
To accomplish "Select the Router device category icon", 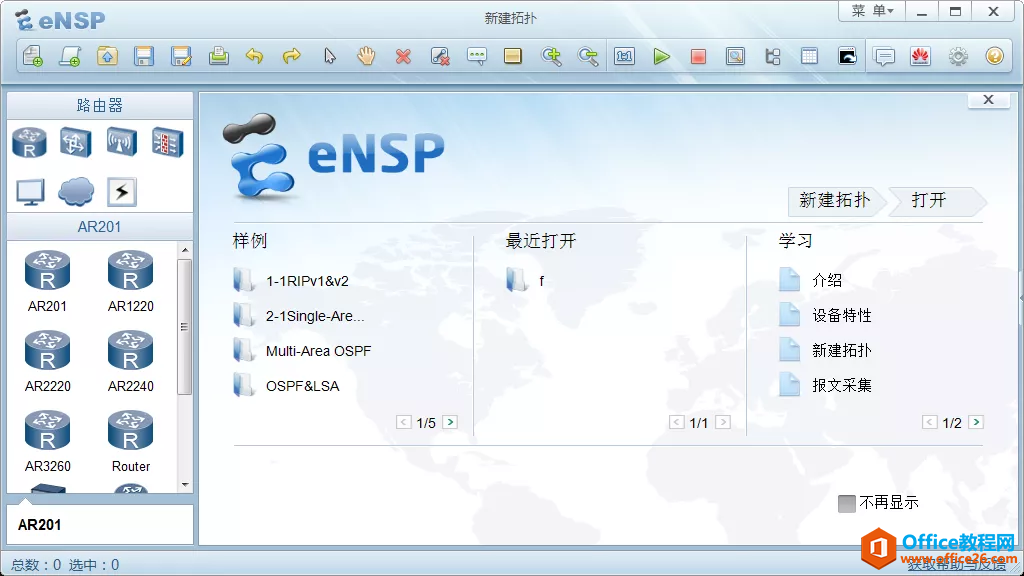I will (29, 142).
